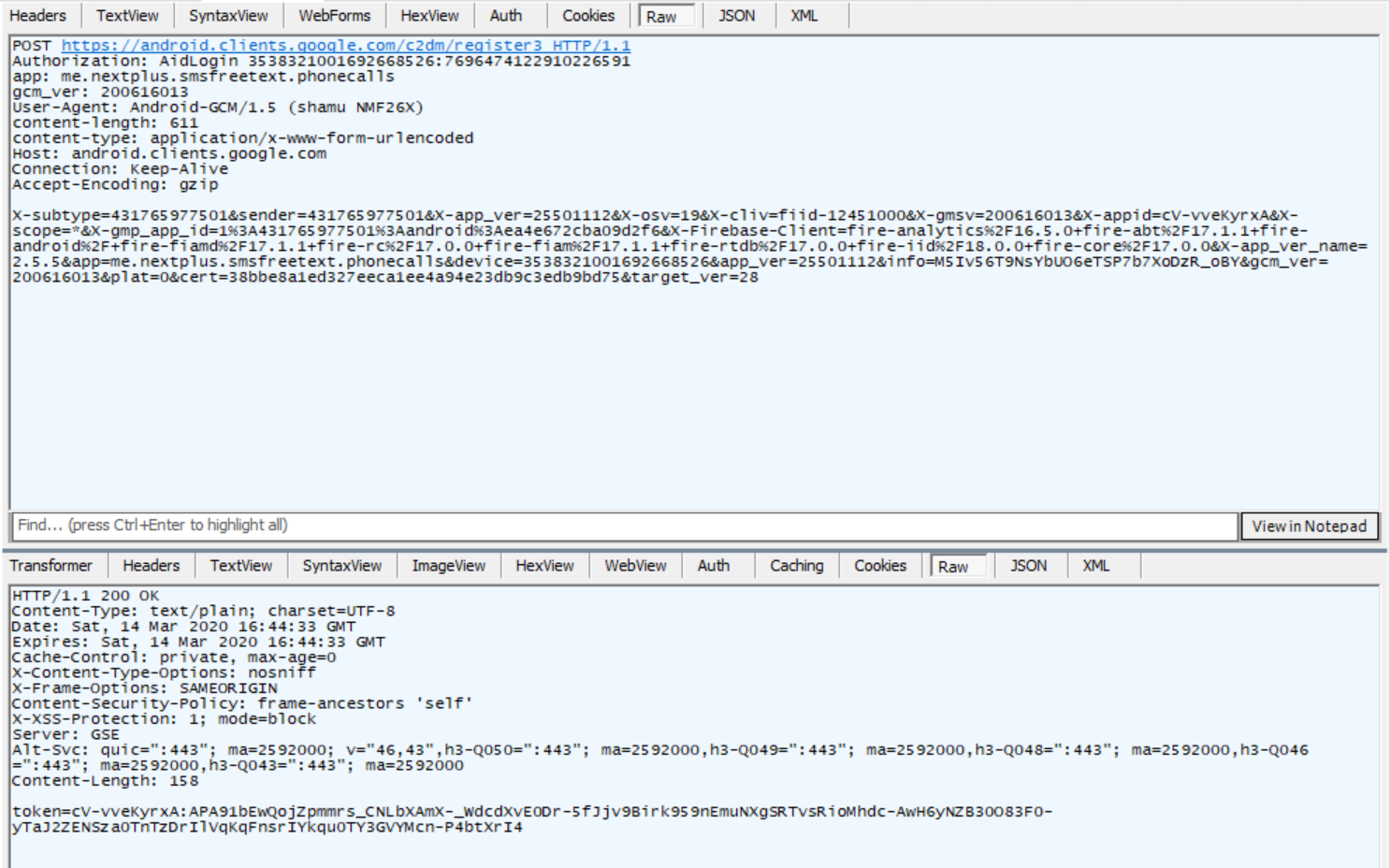This screenshot has width=1390, height=868.
Task: Click the response body 'token=cV-vveKyrxA' line
Action: click(x=532, y=819)
